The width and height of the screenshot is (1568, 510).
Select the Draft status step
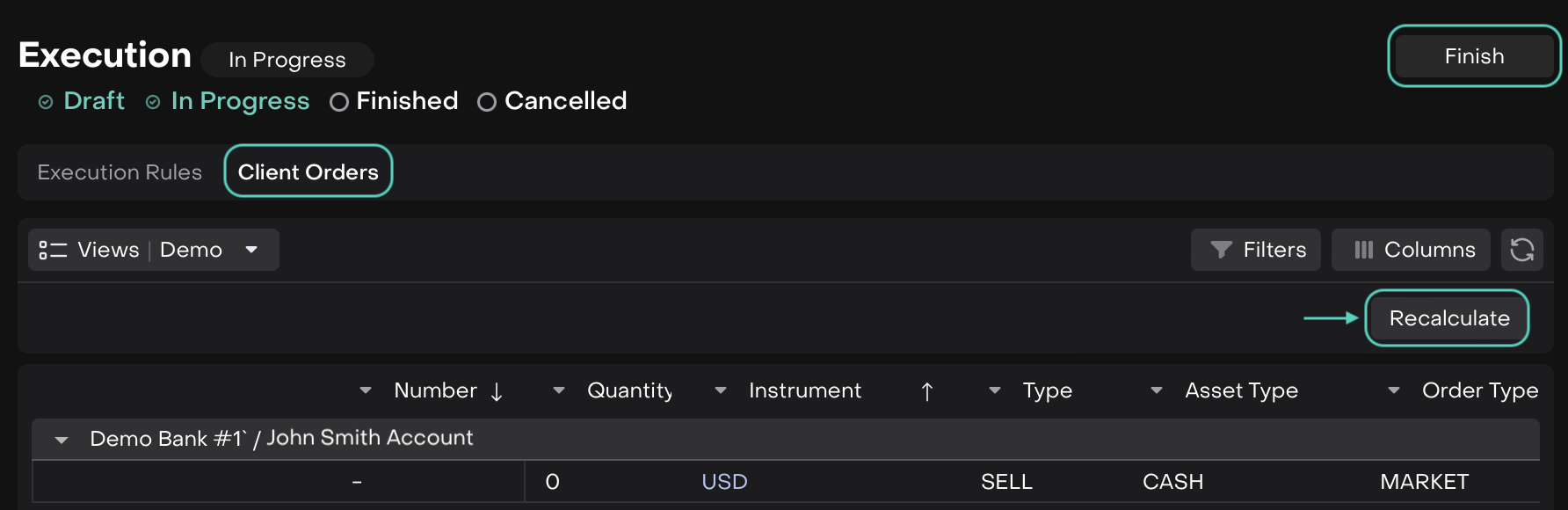point(94,101)
